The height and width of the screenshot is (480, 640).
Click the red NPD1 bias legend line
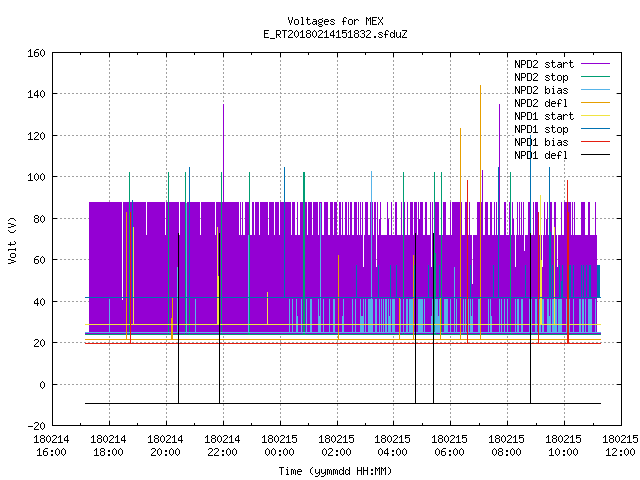point(595,142)
